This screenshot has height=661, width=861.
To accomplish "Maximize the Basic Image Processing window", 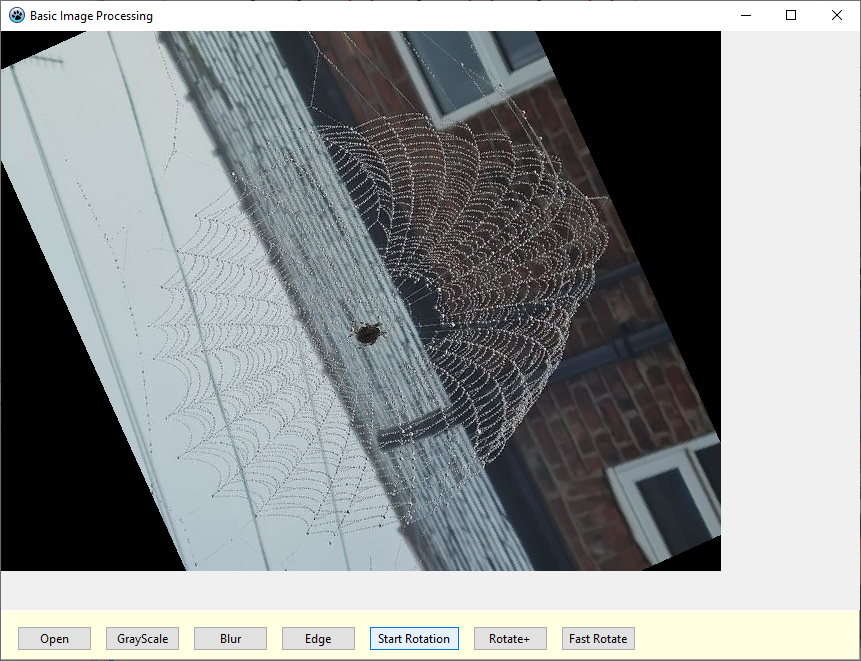I will [791, 15].
